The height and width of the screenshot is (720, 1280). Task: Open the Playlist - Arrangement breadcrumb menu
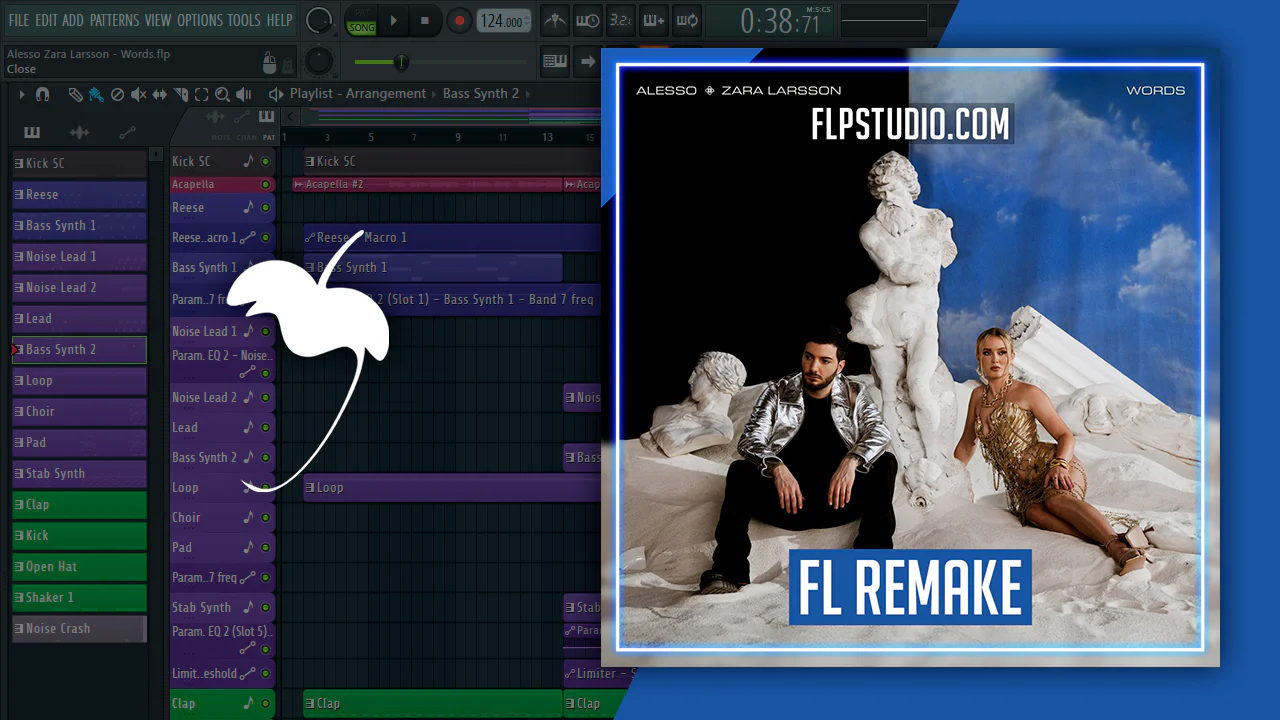358,94
